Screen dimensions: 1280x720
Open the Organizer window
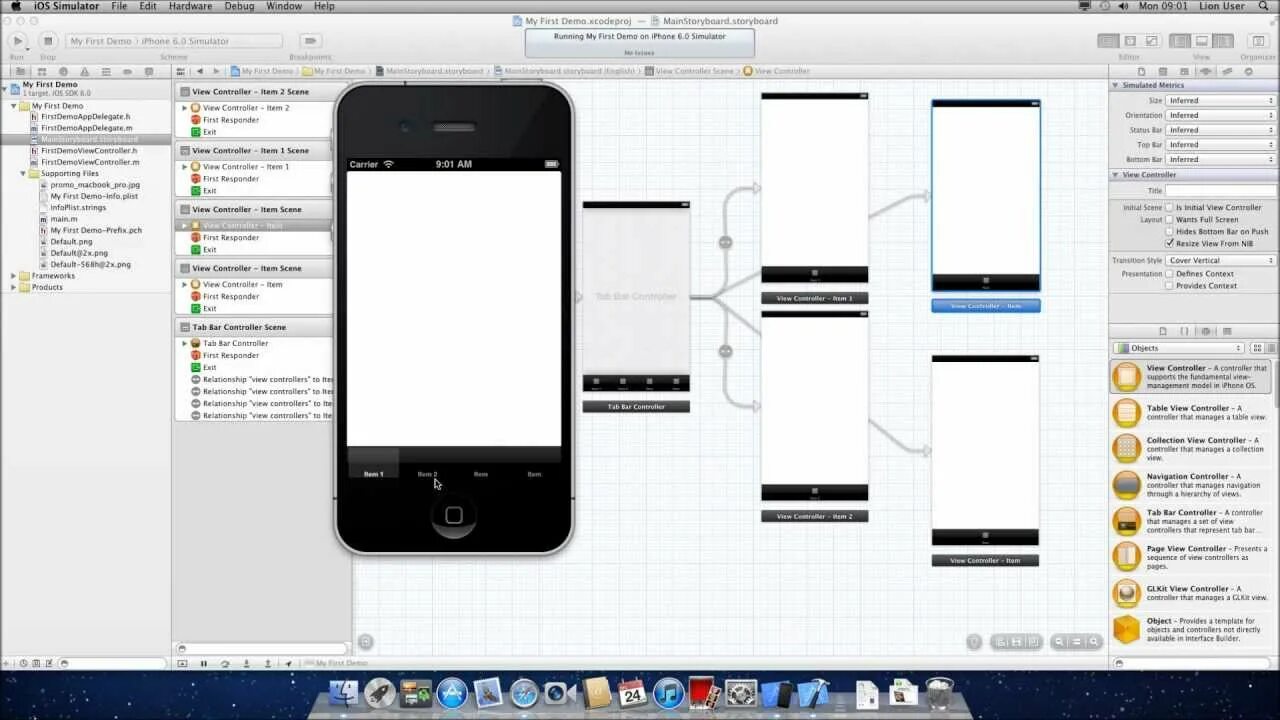click(1258, 41)
